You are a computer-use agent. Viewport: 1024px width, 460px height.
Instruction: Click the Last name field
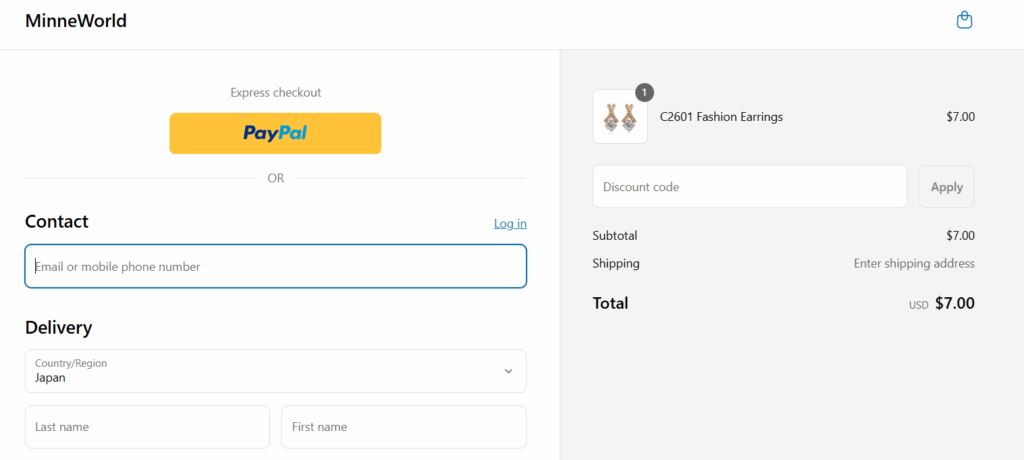pos(147,427)
